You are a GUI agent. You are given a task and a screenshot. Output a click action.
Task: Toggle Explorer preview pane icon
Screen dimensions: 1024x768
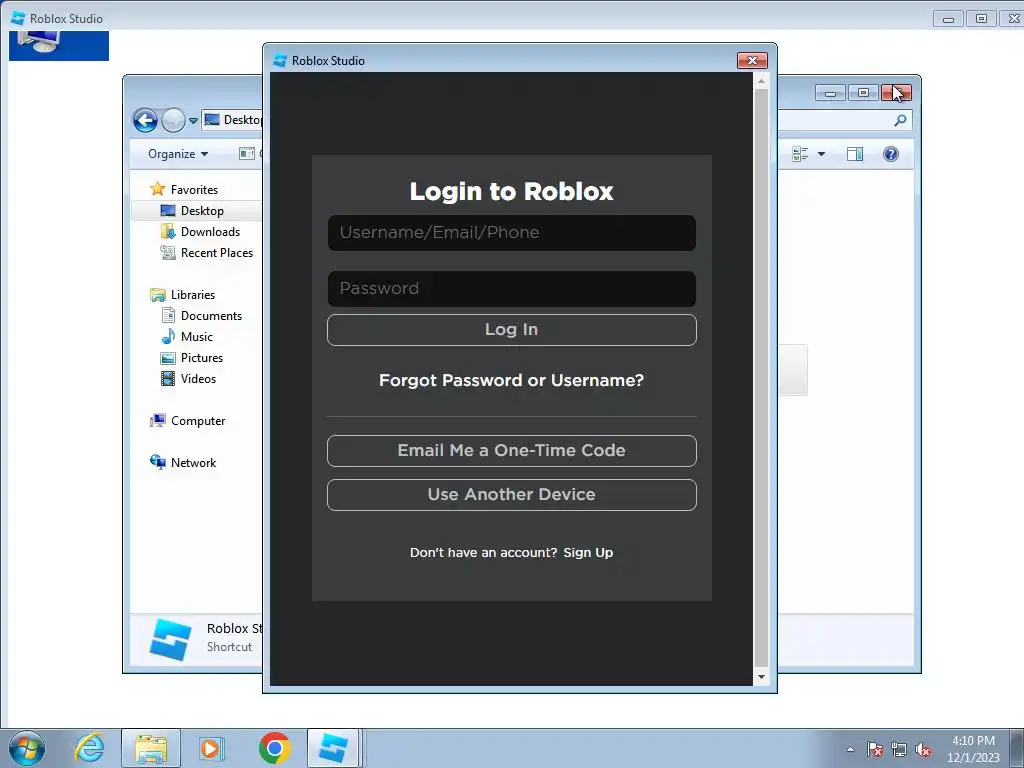pos(855,154)
